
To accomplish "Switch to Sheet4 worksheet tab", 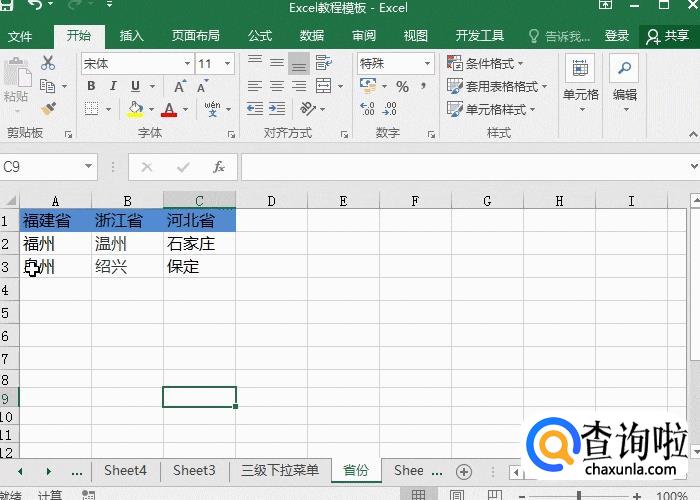I will click(x=125, y=471).
